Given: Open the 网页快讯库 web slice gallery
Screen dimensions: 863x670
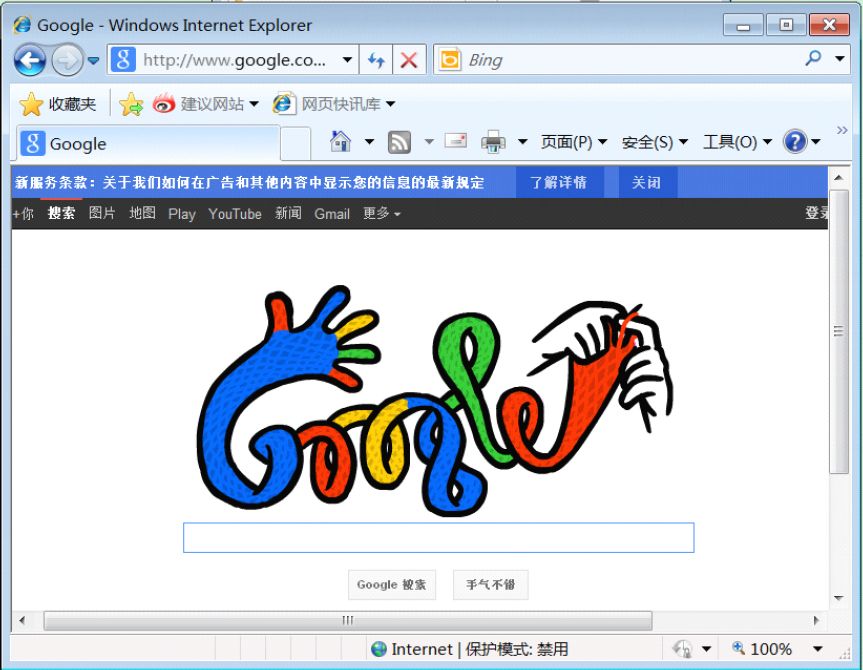Looking at the screenshot, I should pos(334,104).
